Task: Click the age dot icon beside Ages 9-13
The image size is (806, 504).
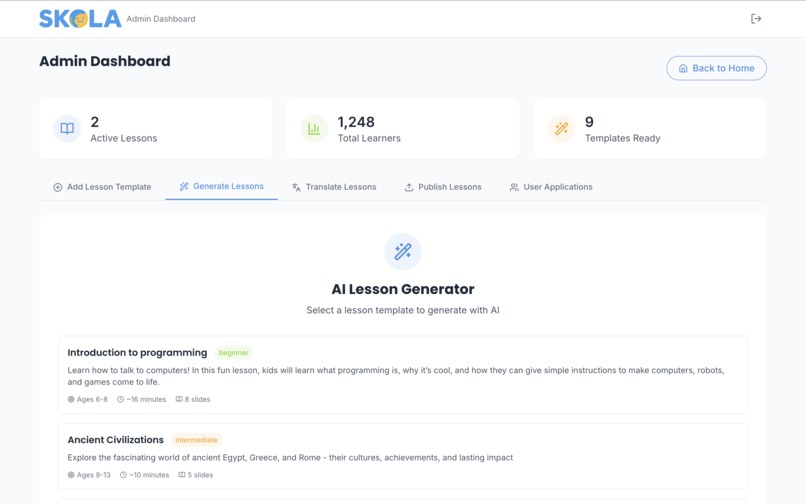Action: (x=71, y=475)
